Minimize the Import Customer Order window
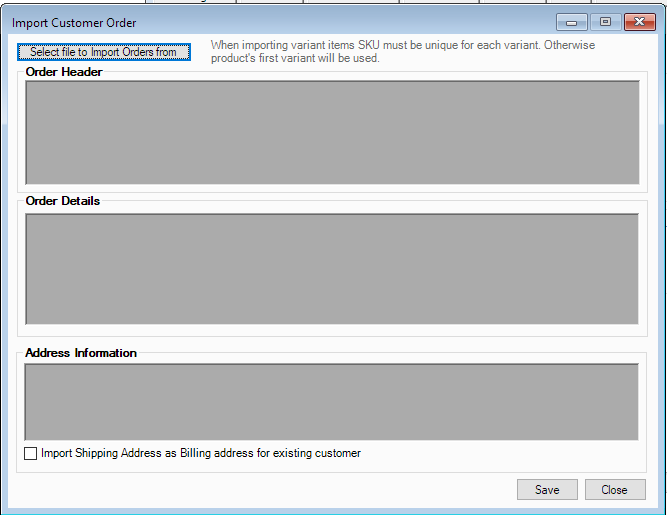Screen dimensions: 667x515 (x=571, y=22)
